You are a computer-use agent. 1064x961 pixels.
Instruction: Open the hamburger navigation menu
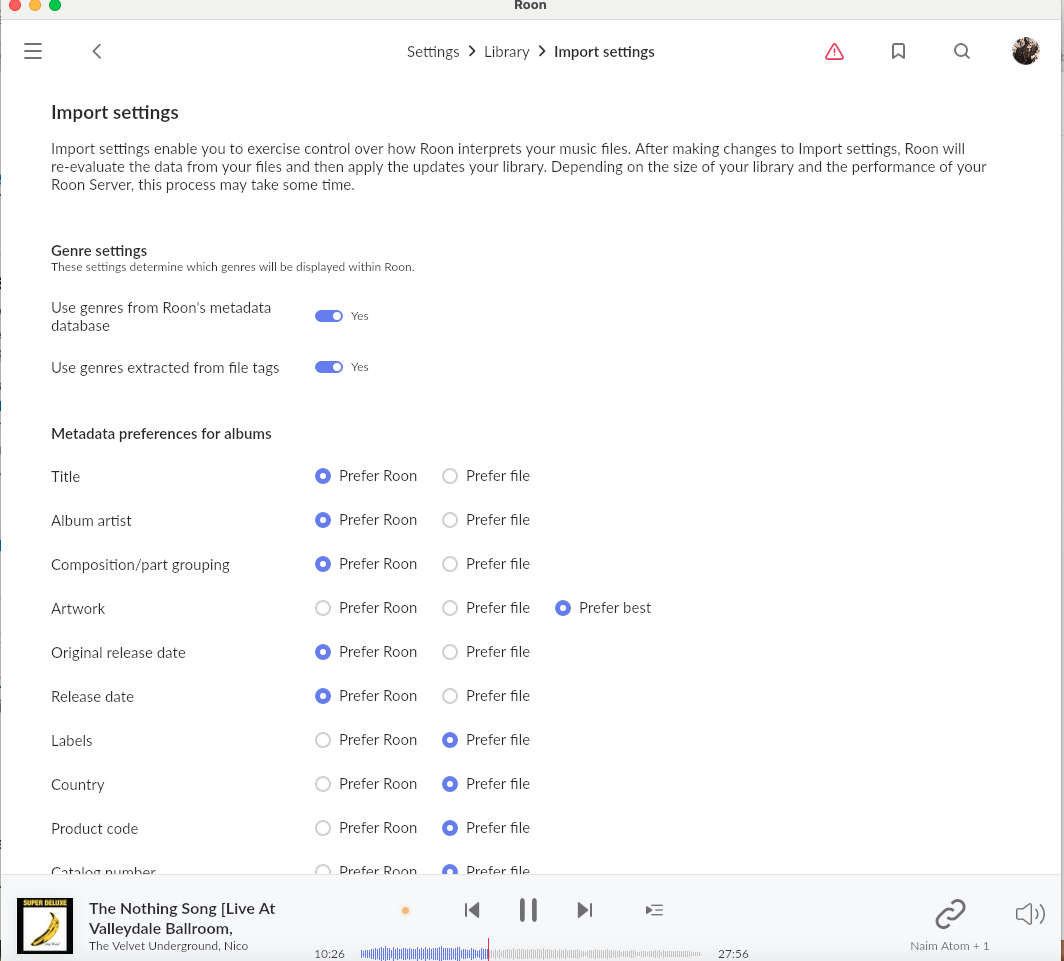click(x=33, y=51)
